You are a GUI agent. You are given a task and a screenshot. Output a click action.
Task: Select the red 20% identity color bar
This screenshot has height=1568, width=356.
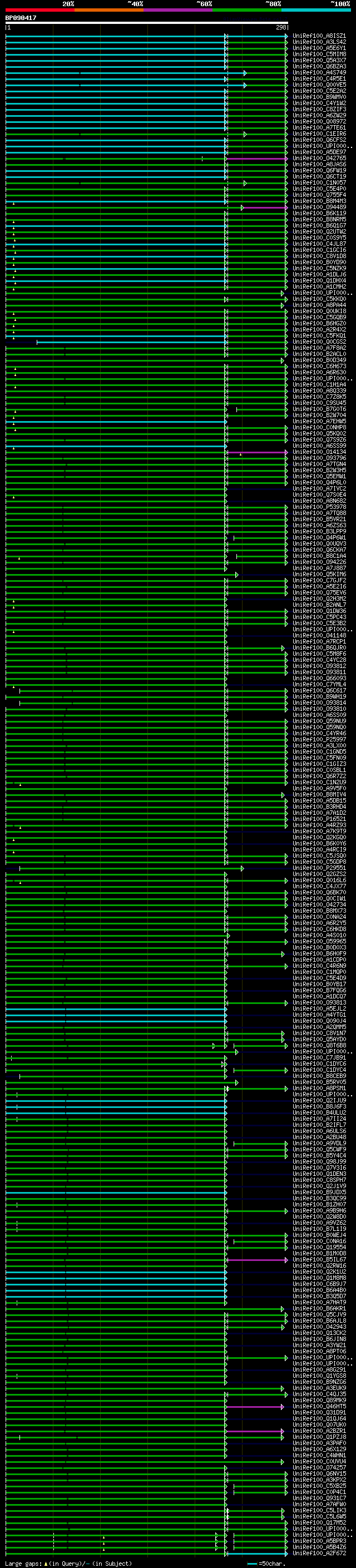point(40,10)
